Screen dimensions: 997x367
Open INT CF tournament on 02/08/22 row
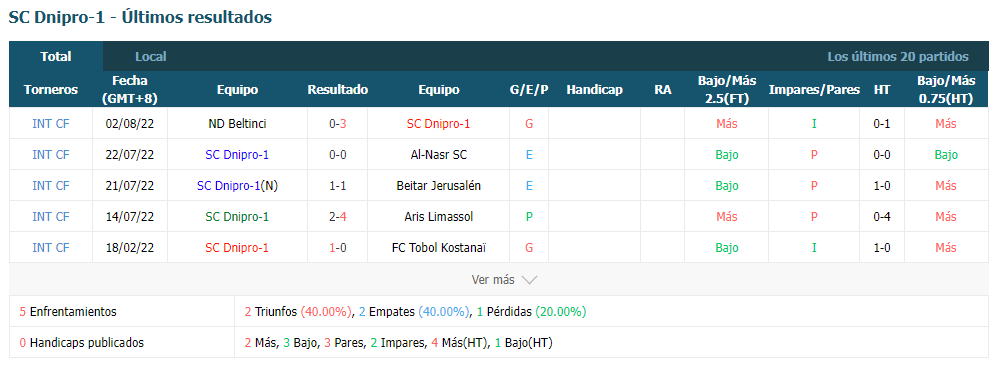(x=51, y=123)
